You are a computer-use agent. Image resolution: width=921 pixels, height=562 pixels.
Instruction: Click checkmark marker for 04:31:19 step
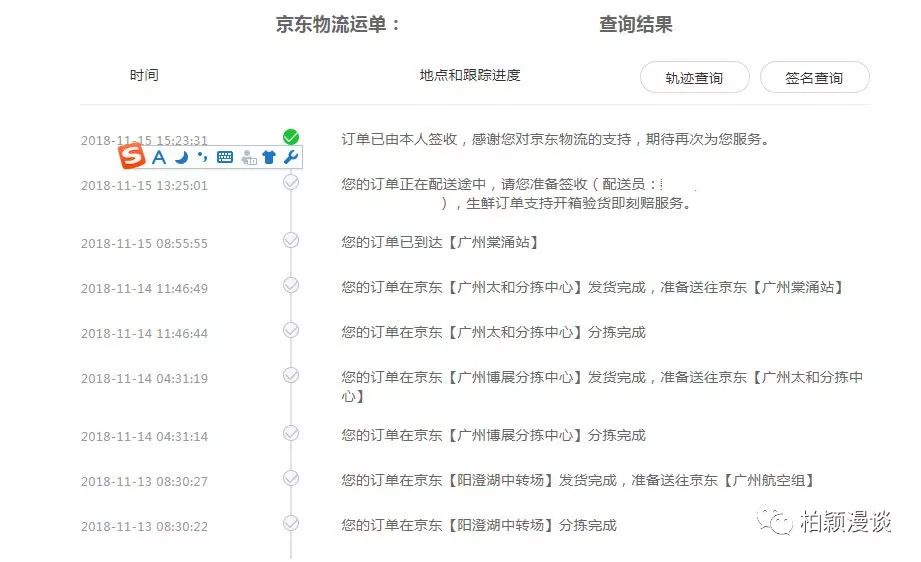[291, 375]
